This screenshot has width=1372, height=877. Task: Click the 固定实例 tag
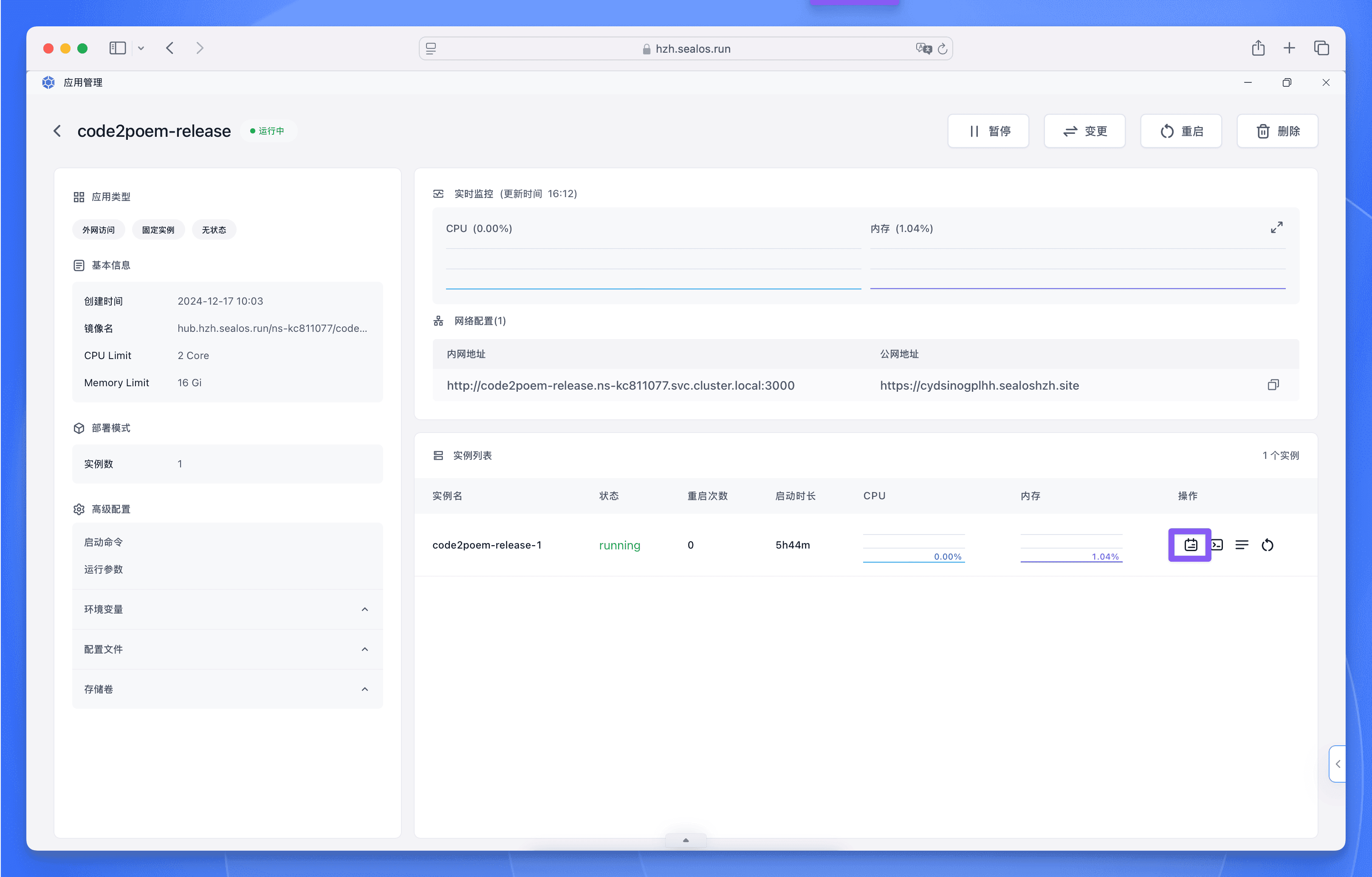click(158, 229)
